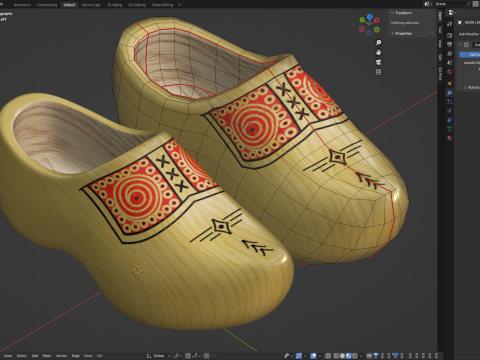Expand the Advanced section of modifier
480x360 pixels.
[472, 87]
